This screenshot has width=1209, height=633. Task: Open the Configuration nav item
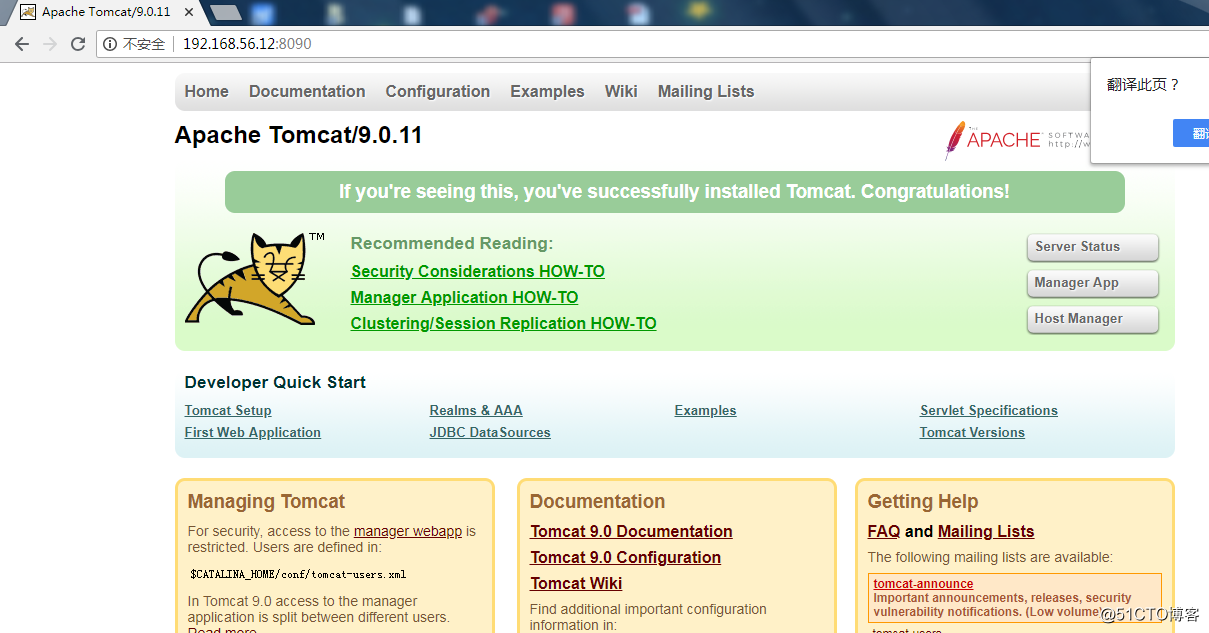coord(438,91)
